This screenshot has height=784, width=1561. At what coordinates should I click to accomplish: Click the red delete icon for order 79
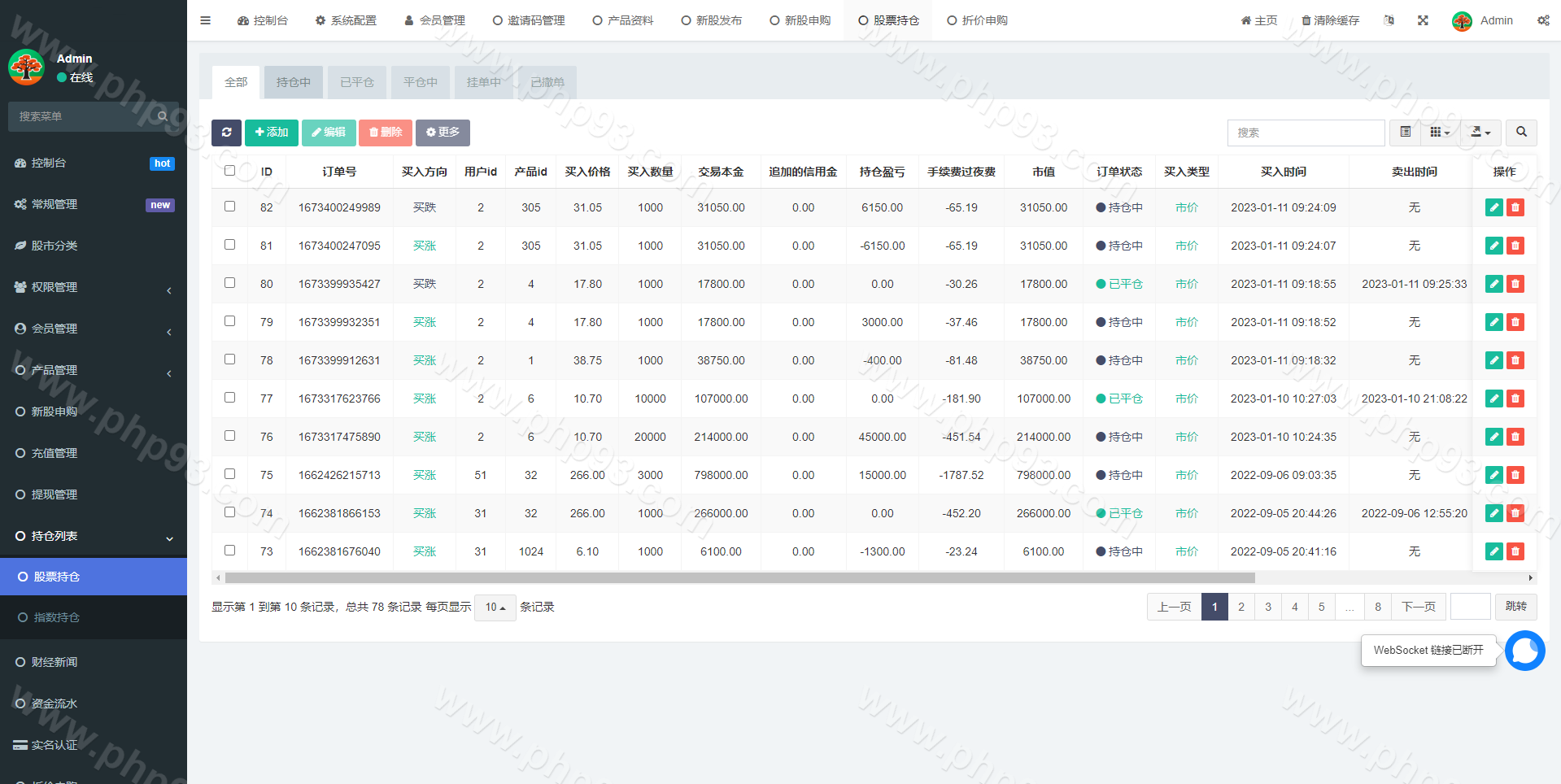click(x=1515, y=322)
